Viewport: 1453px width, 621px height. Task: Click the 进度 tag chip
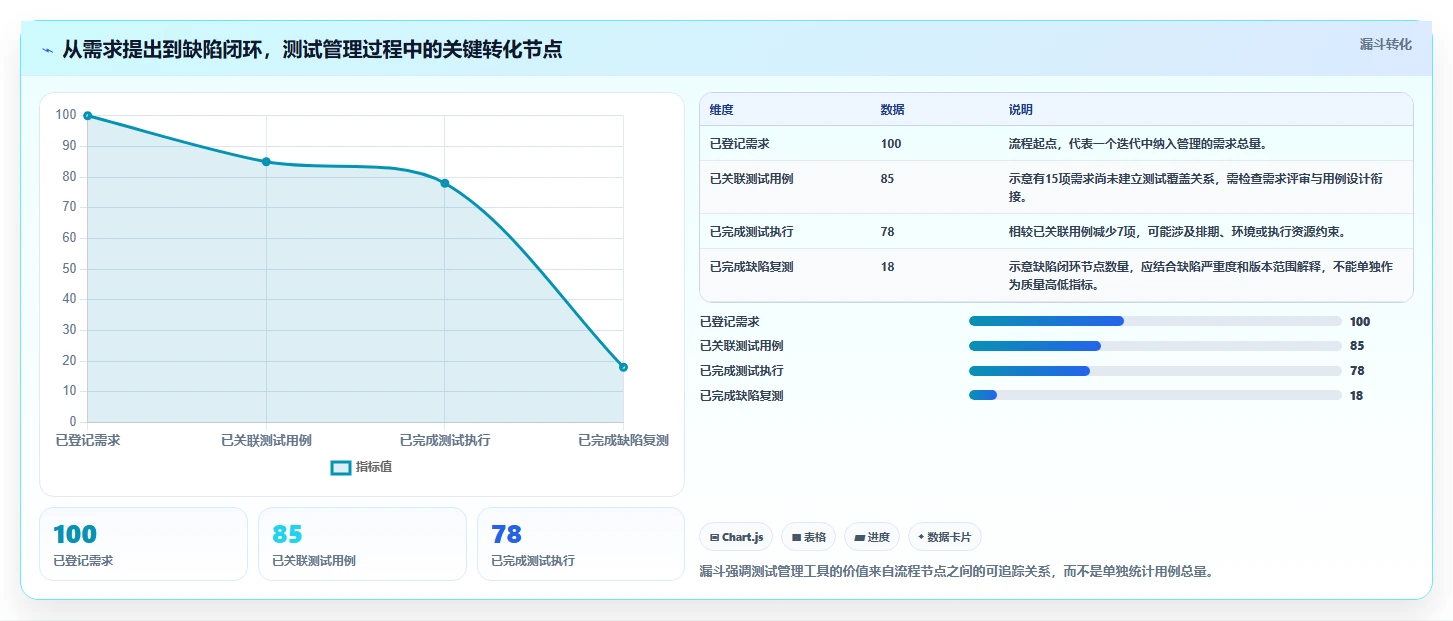872,537
